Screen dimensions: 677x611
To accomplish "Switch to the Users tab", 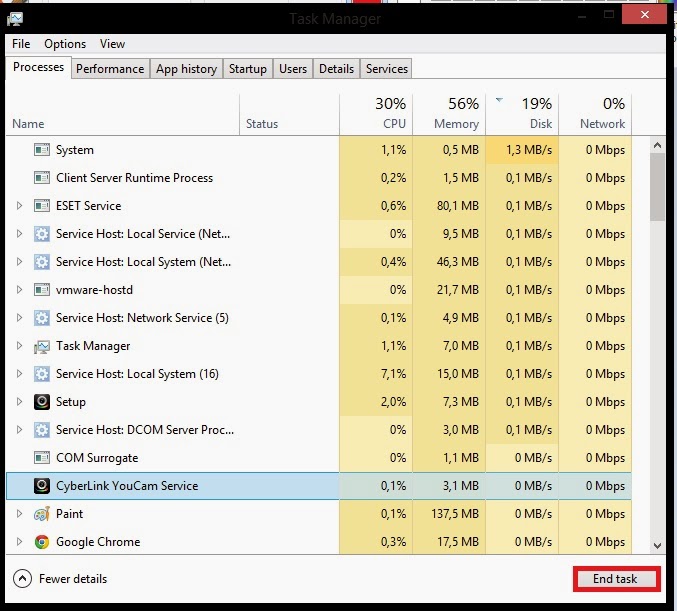I will pyautogui.click(x=293, y=69).
